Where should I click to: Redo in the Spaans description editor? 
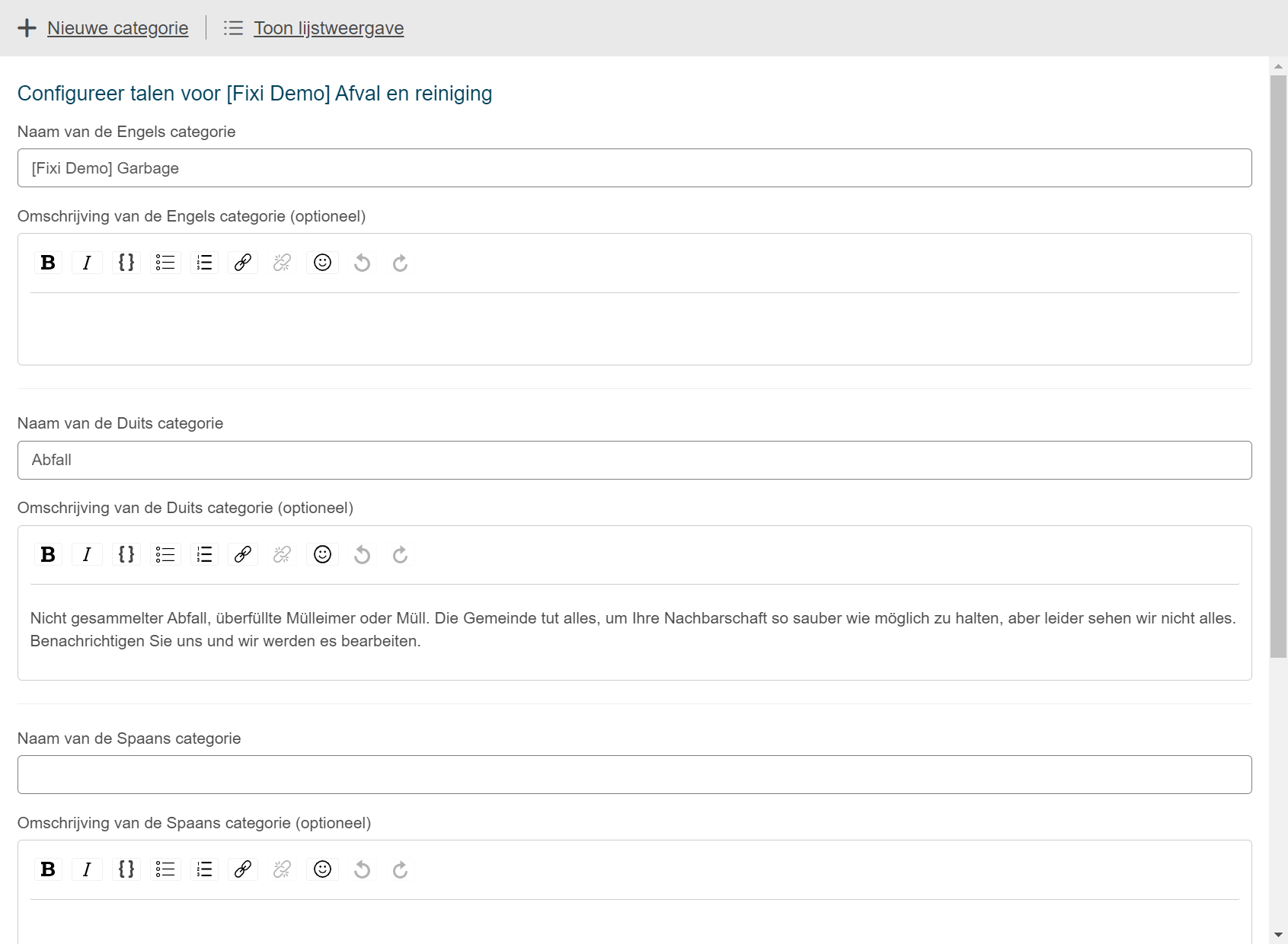400,869
